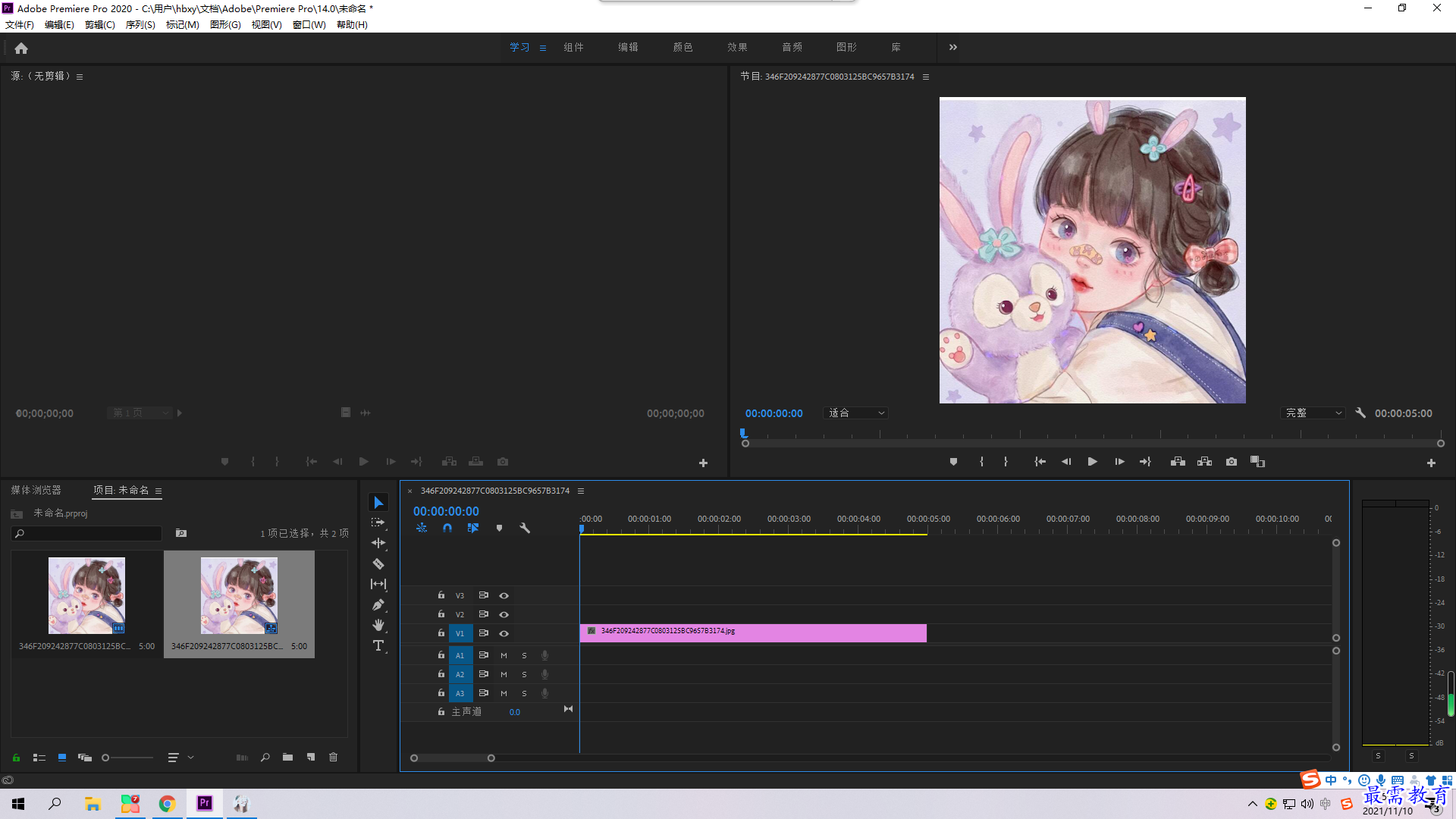Image resolution: width=1456 pixels, height=819 pixels.
Task: Open program monitor panel menu
Action: 925,77
